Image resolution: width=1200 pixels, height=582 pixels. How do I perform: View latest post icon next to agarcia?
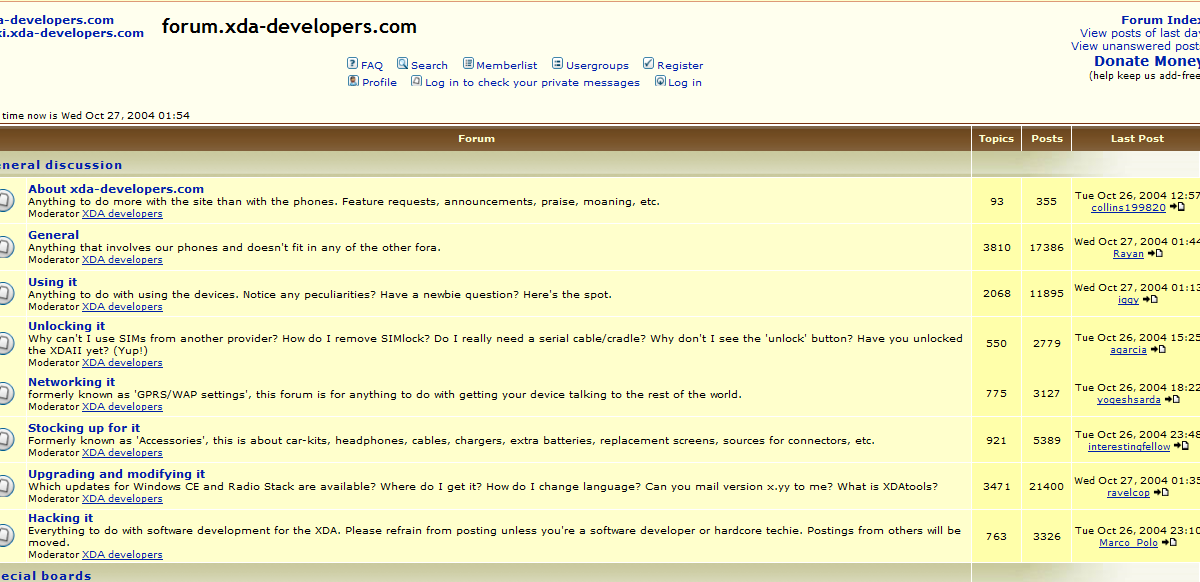(1158, 349)
